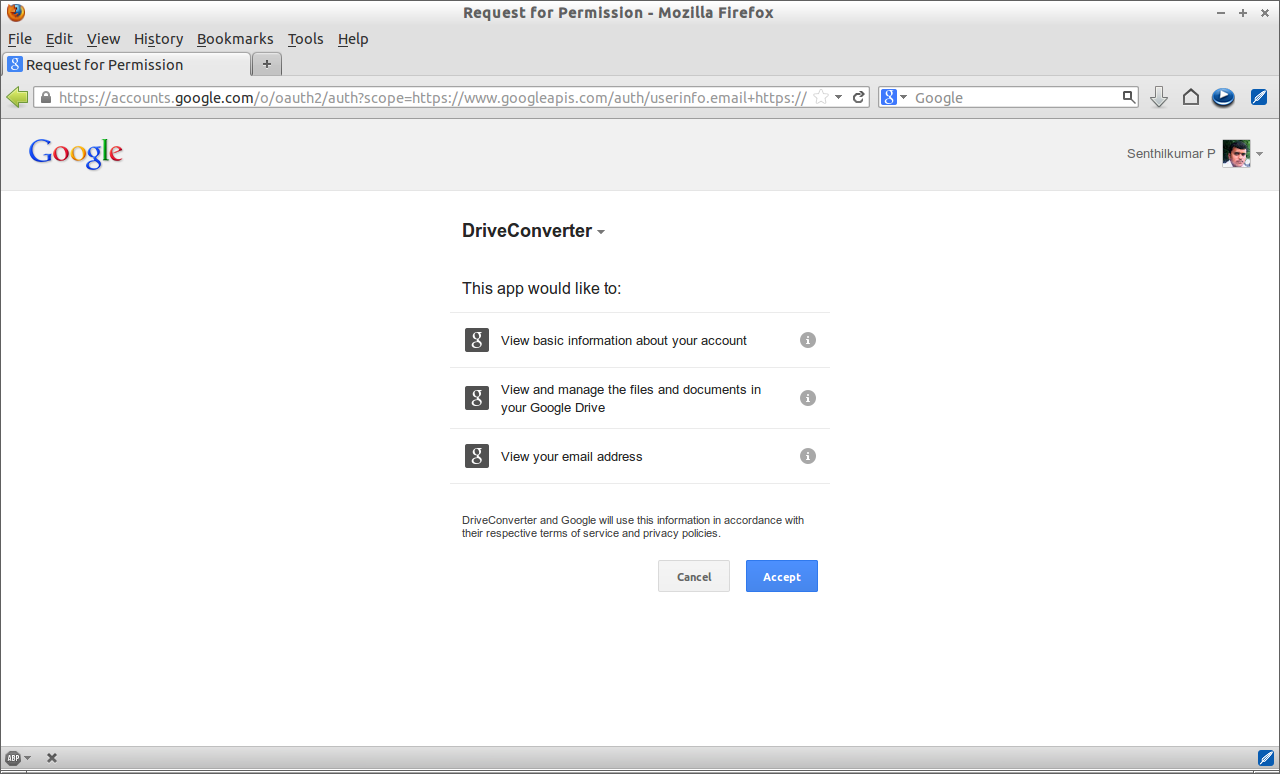Click the Google logo
The image size is (1280, 774).
76,153
